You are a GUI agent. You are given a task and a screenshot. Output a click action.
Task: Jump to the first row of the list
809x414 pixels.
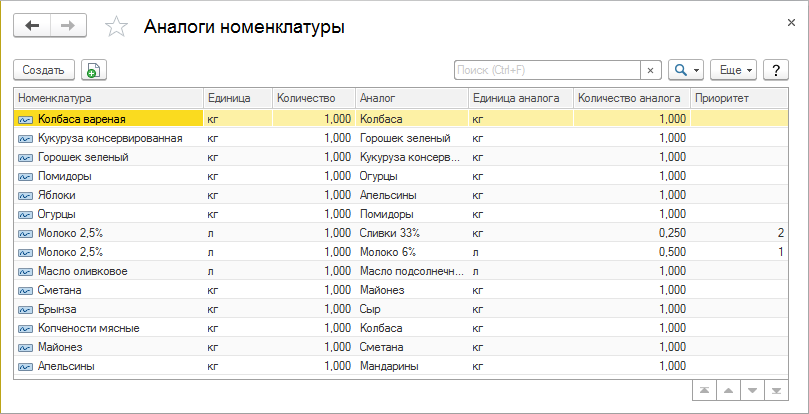click(704, 389)
